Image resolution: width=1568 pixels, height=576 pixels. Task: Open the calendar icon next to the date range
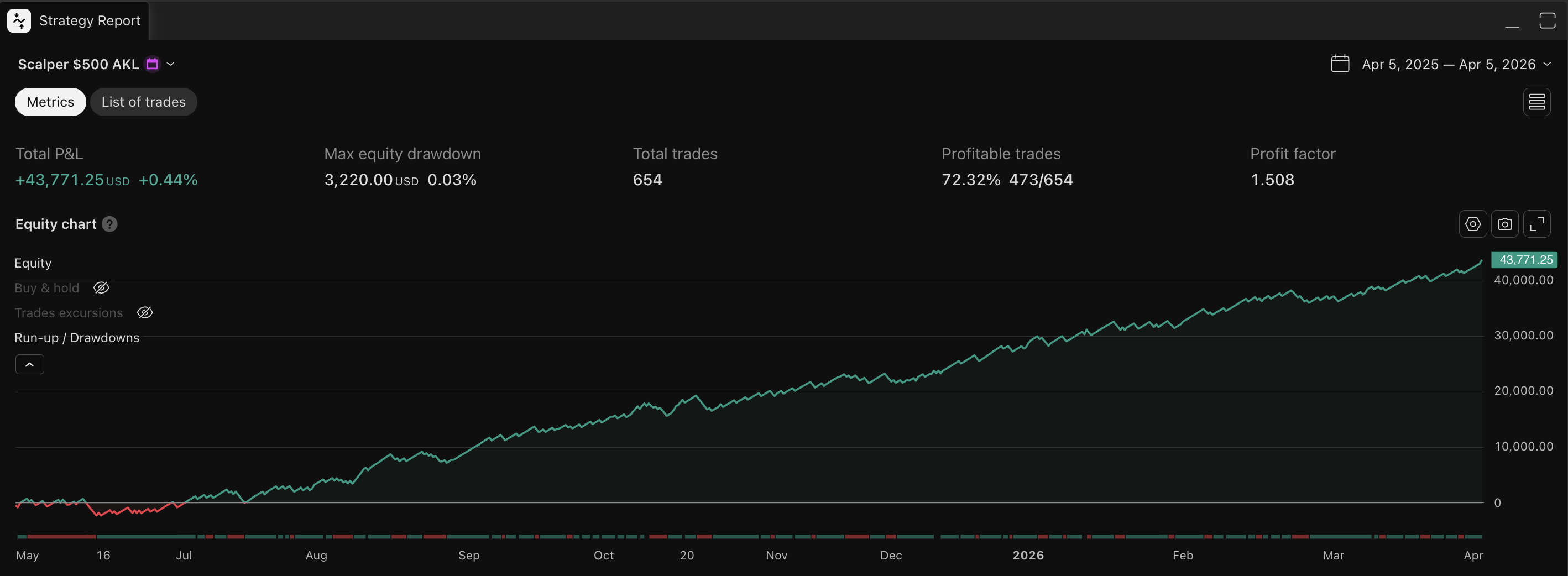click(1340, 64)
